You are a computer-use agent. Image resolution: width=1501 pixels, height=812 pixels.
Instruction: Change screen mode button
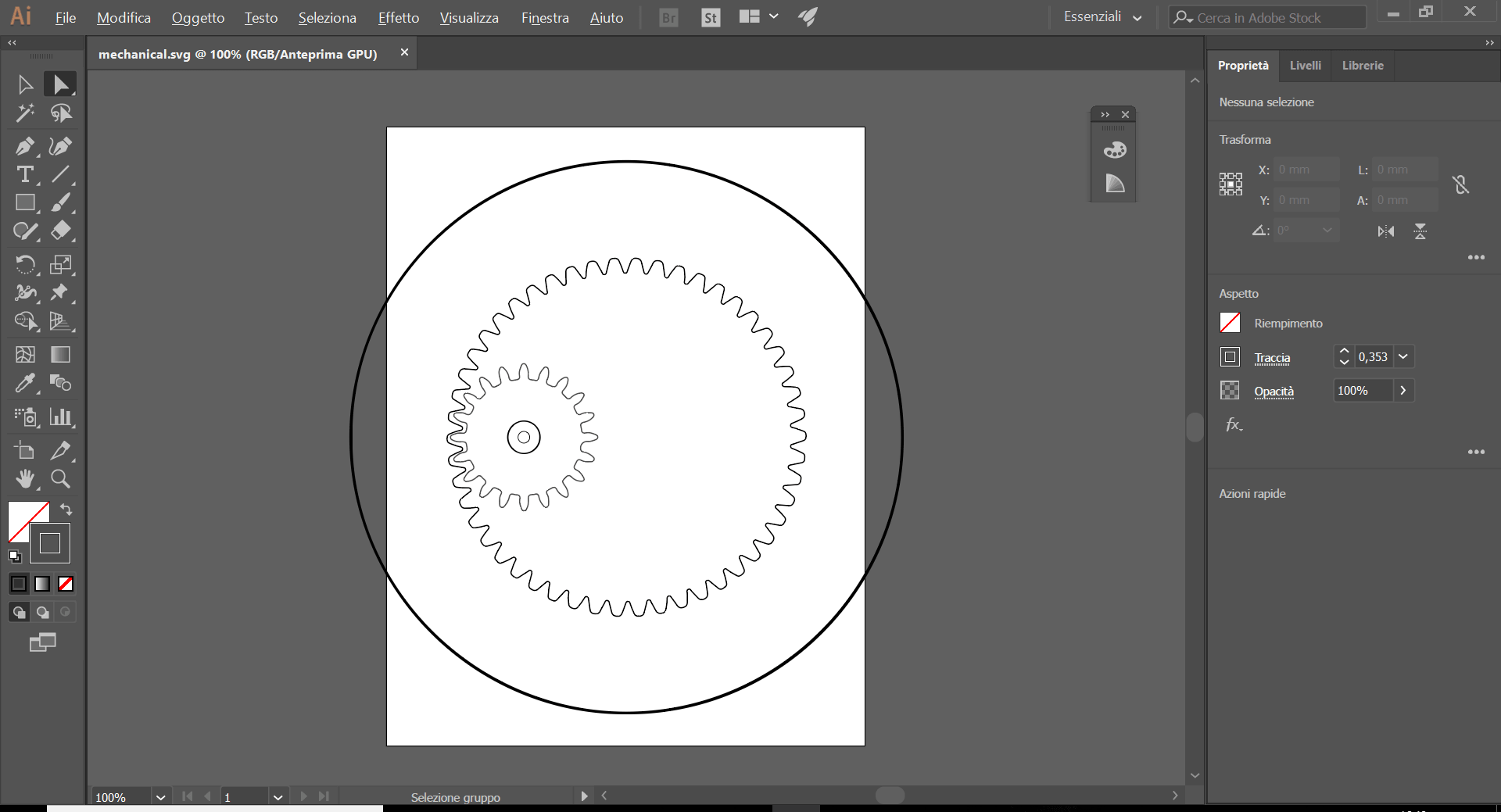[42, 642]
